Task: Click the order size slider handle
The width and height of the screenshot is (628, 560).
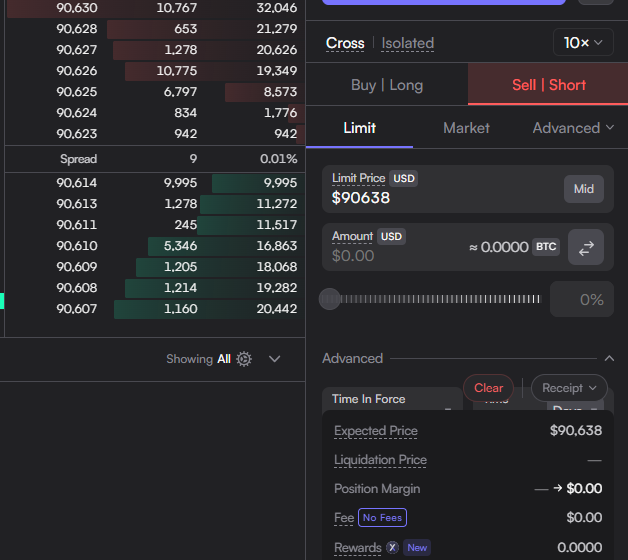Action: click(x=329, y=299)
